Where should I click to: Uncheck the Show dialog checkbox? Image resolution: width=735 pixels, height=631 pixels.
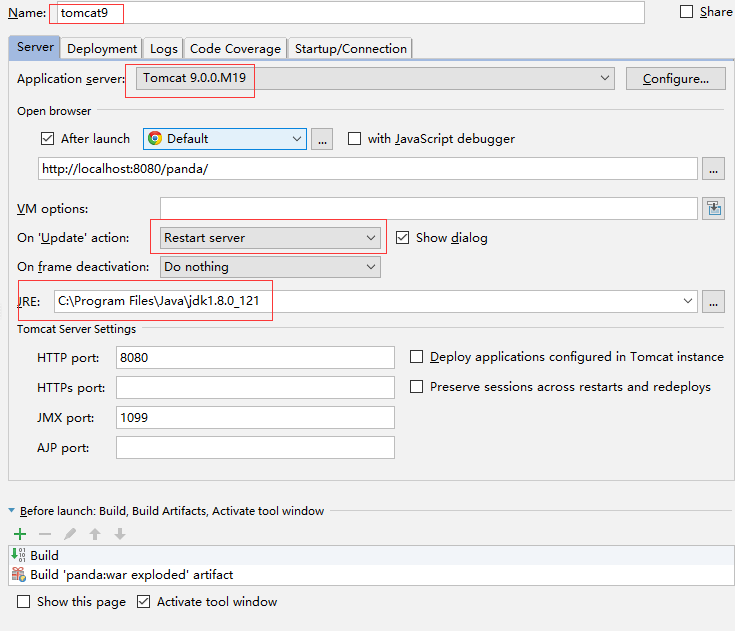click(402, 238)
